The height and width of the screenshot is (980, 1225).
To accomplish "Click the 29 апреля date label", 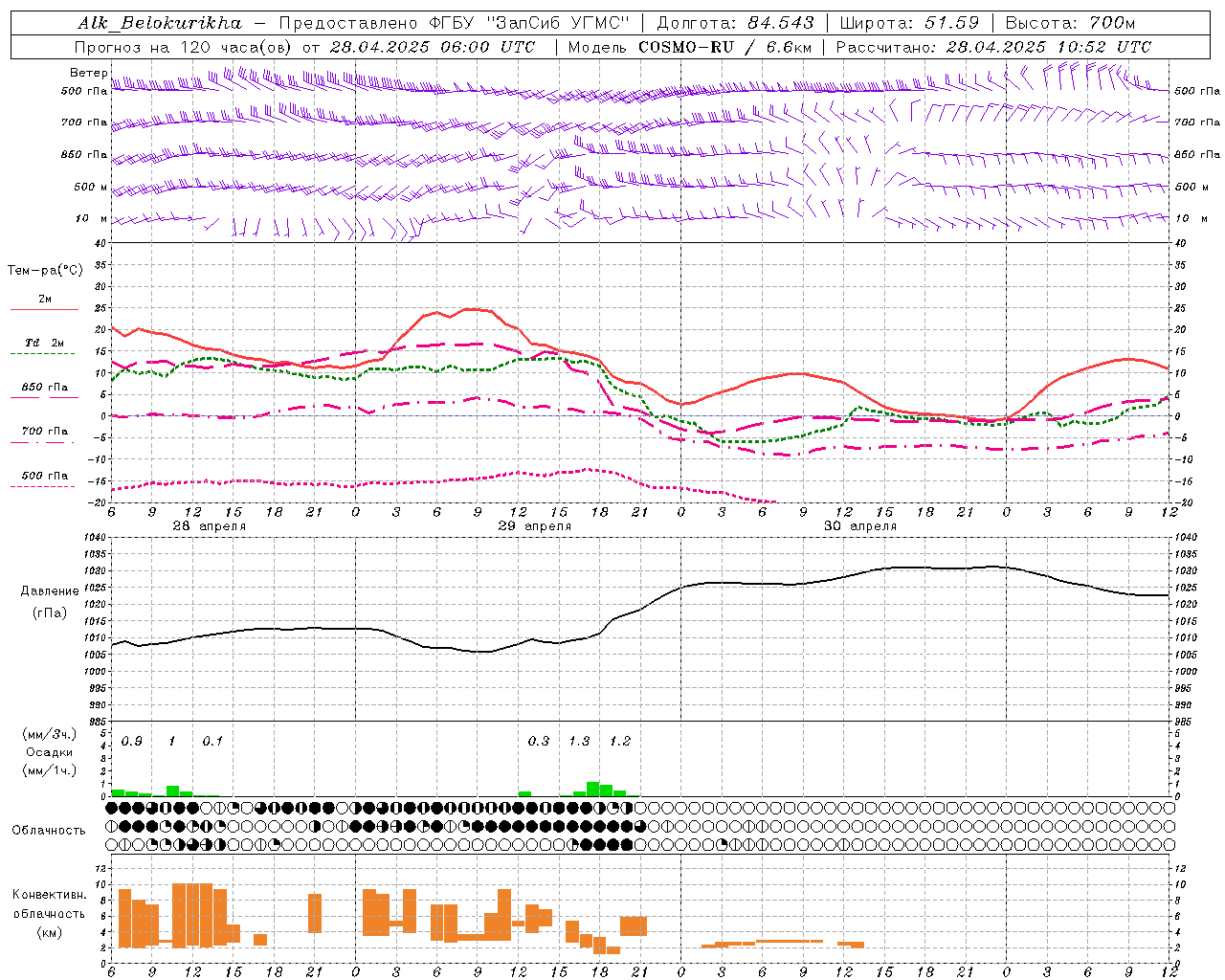I will point(534,526).
